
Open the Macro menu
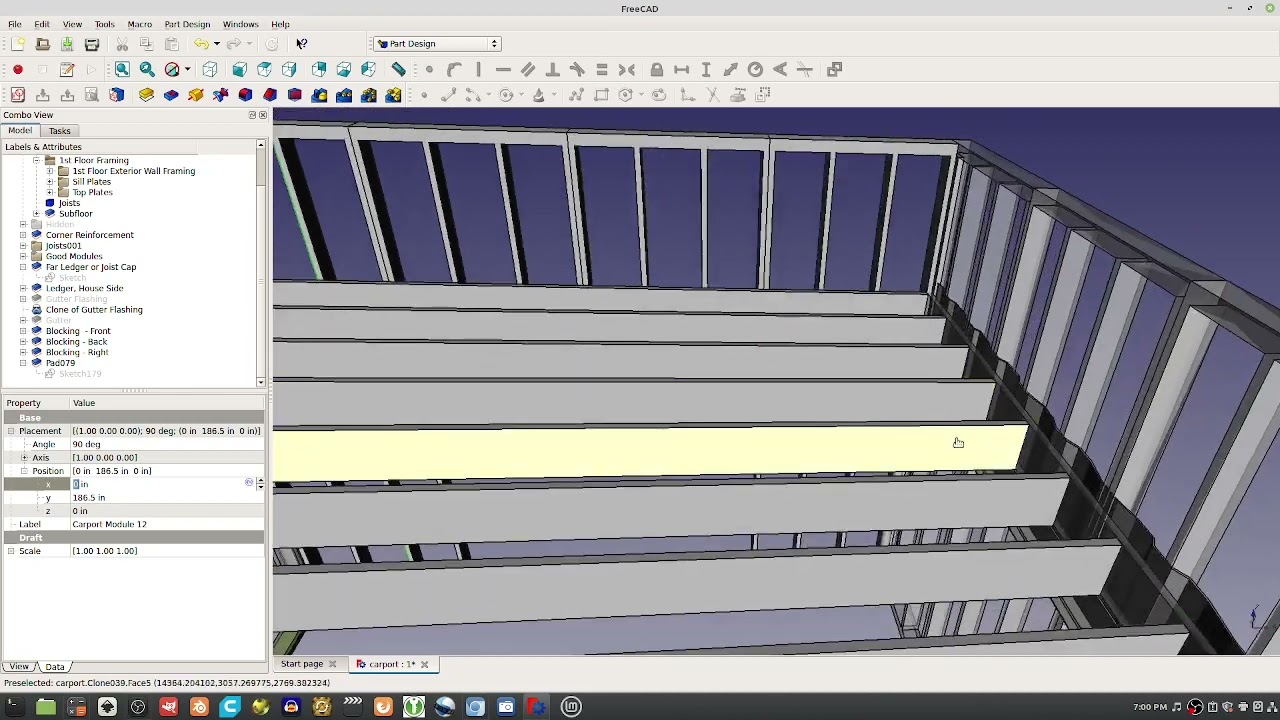[x=139, y=24]
